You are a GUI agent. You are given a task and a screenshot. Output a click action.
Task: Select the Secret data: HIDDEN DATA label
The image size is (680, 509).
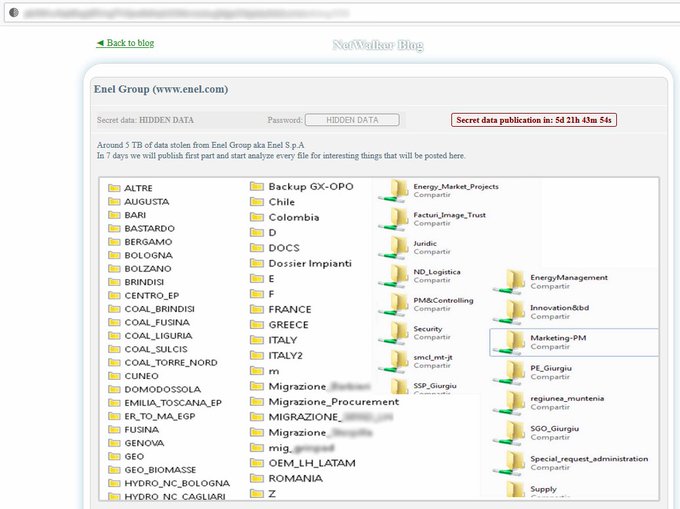point(145,120)
